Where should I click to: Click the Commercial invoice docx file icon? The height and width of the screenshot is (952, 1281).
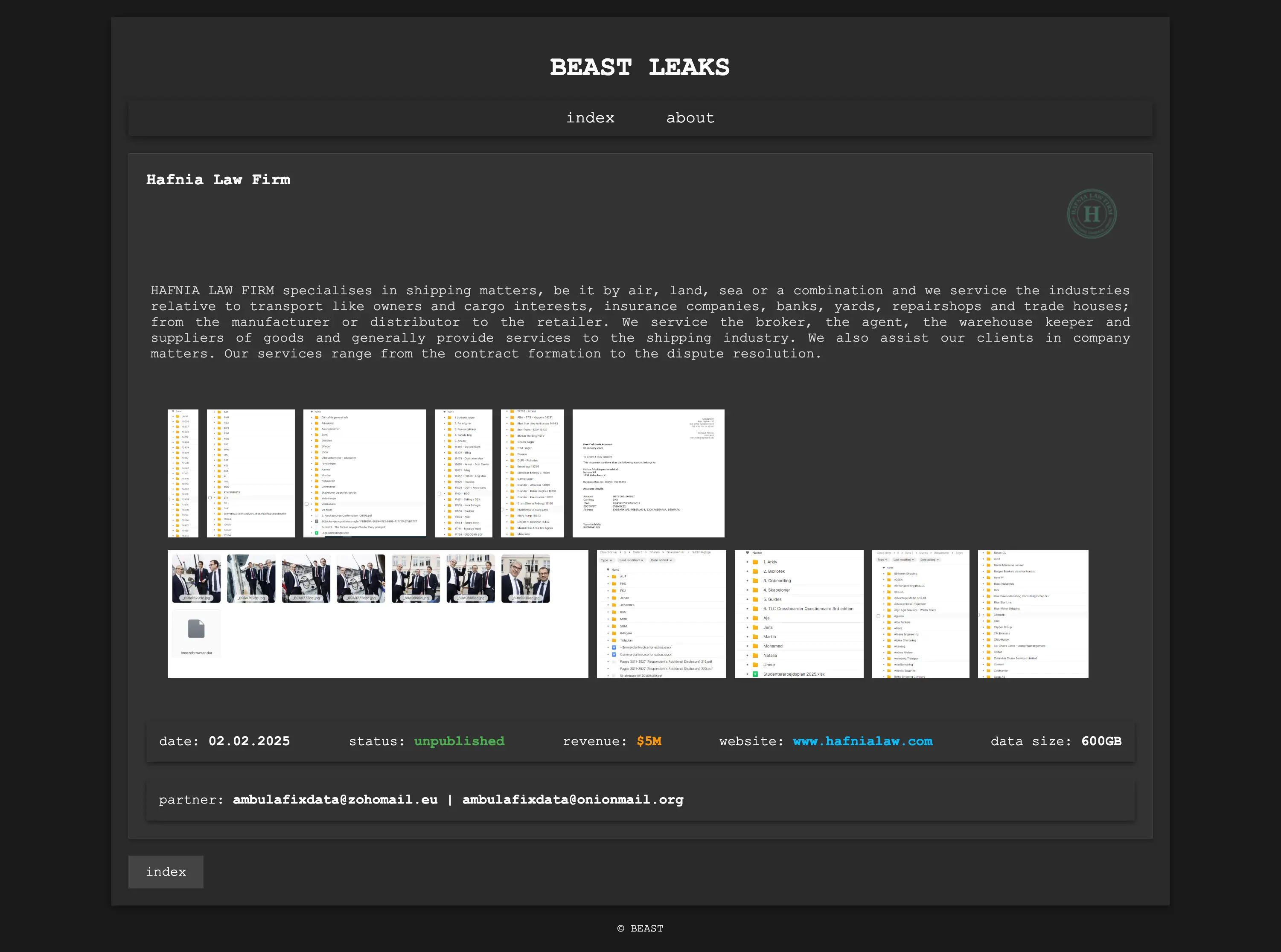pos(614,654)
